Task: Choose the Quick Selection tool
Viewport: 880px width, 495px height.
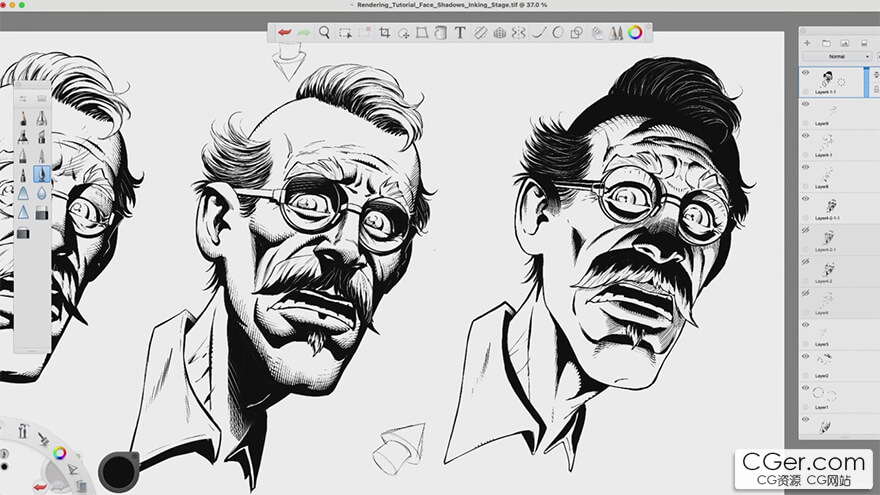Action: (x=365, y=33)
